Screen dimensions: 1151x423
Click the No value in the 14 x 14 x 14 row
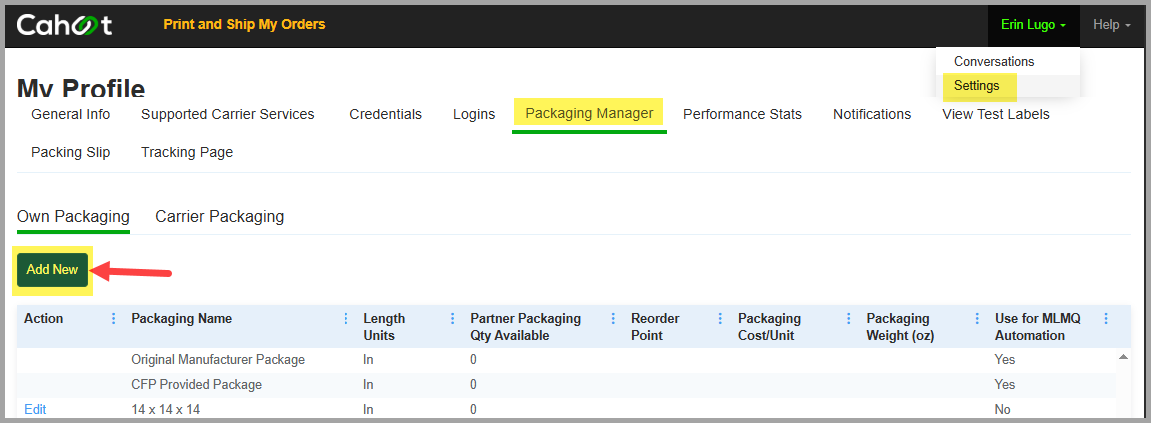[1003, 409]
